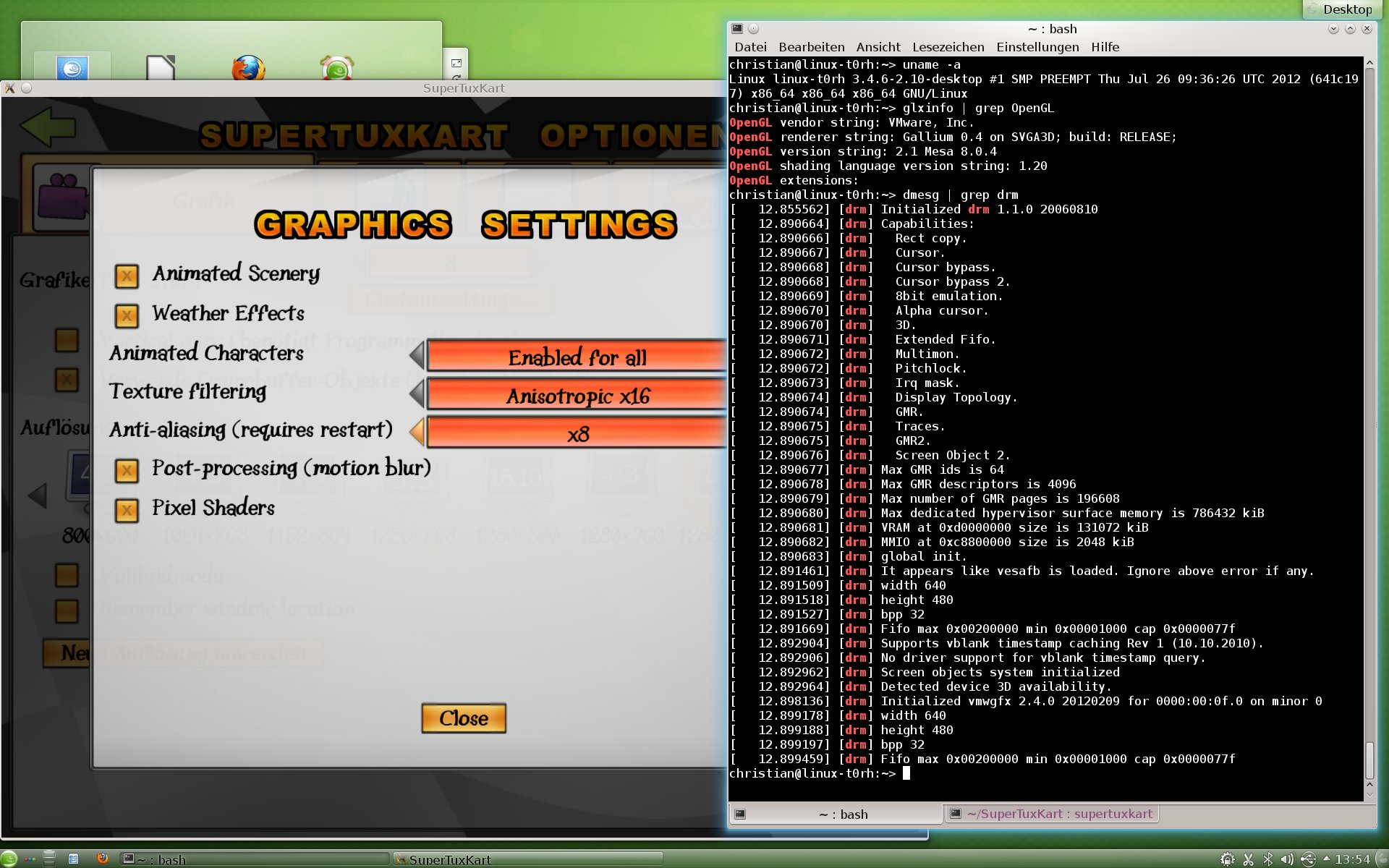The width and height of the screenshot is (1389, 868).
Task: Click terminal scrollbar down arrow
Action: [1369, 794]
